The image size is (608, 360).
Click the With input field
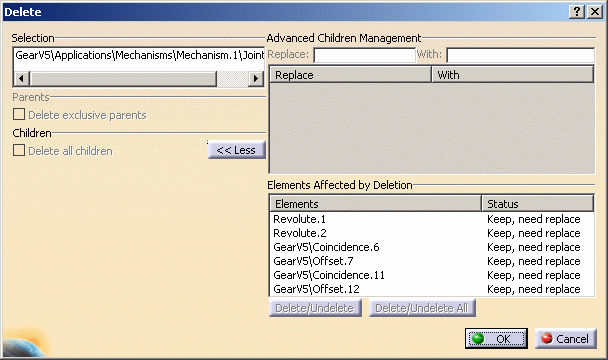pos(521,55)
